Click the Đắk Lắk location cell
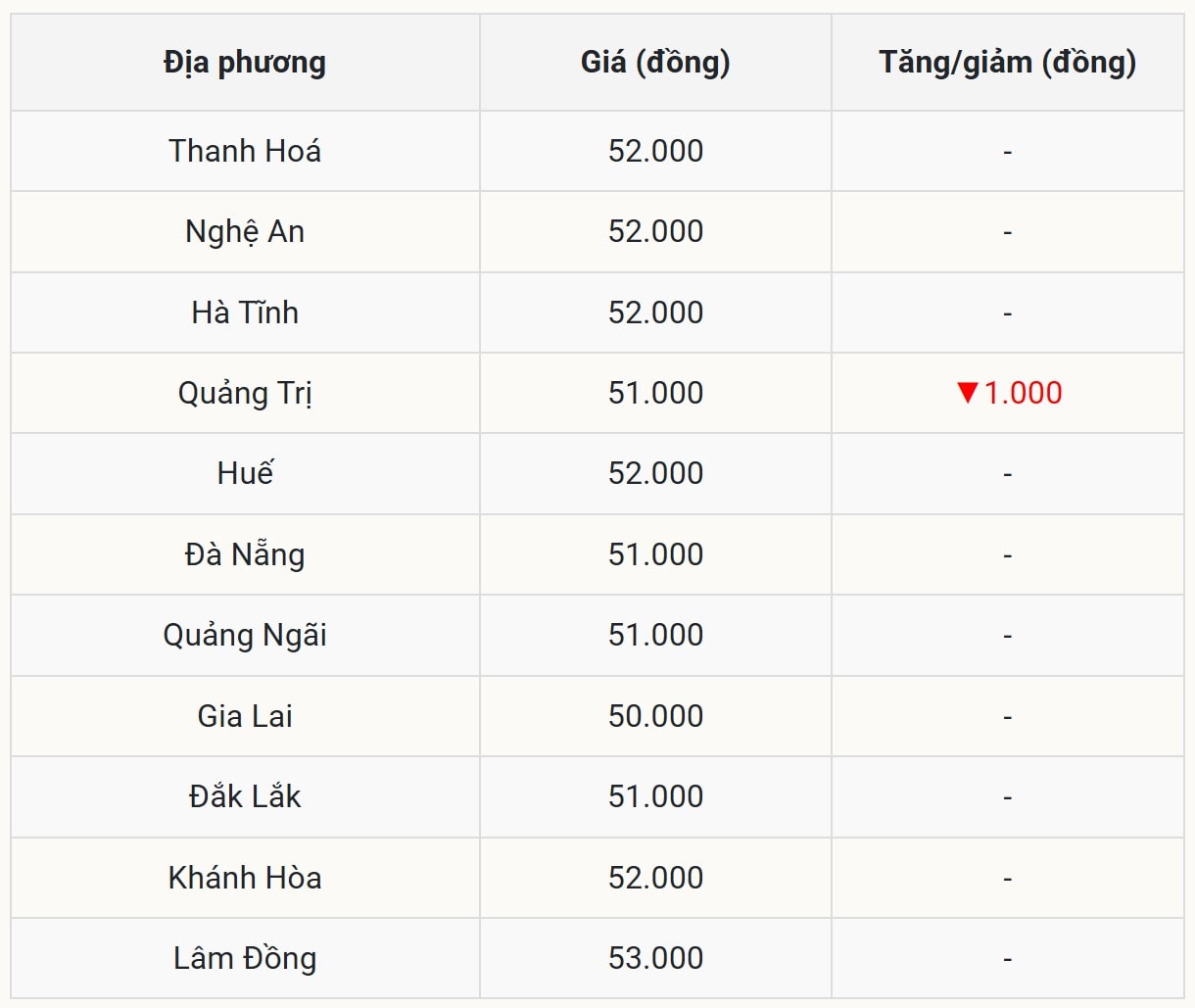Viewport: 1195px width, 1008px height. click(x=245, y=796)
